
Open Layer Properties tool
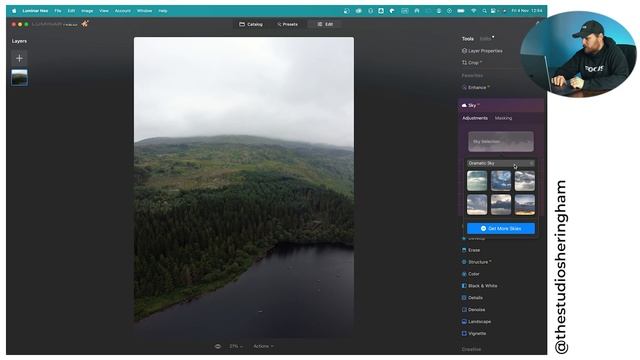[482, 51]
